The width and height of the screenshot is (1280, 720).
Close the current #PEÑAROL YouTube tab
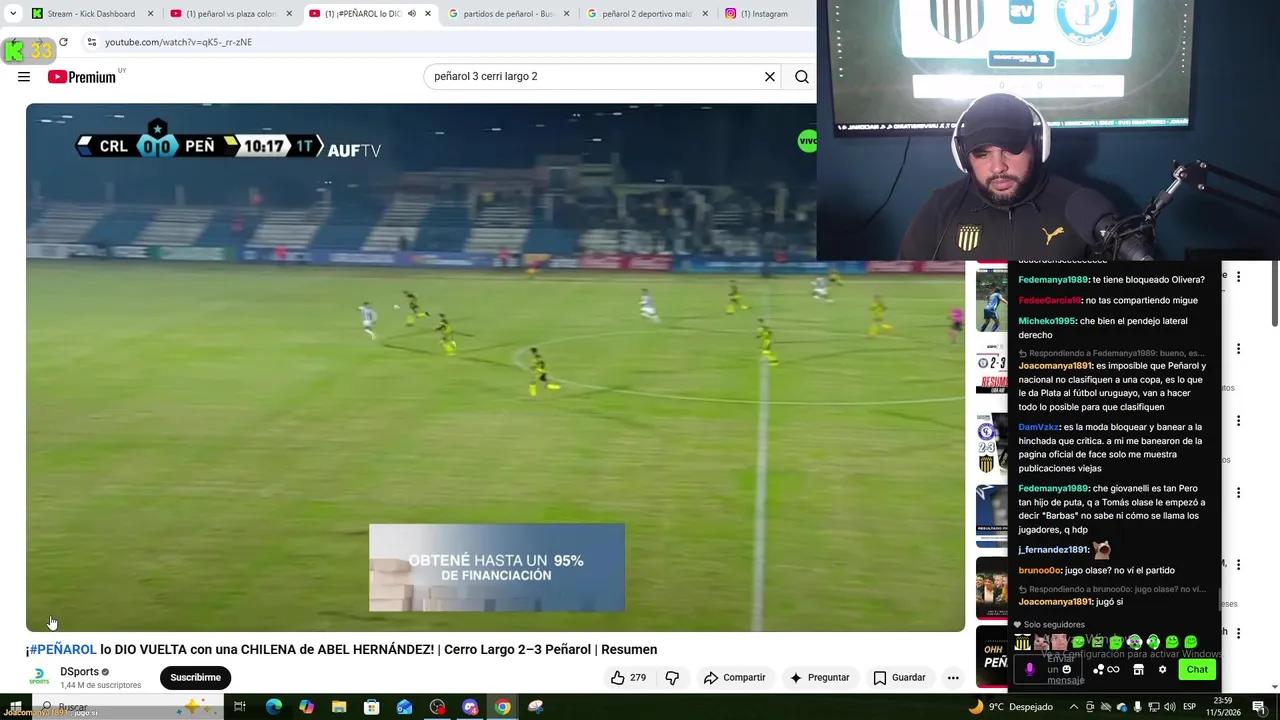(428, 14)
